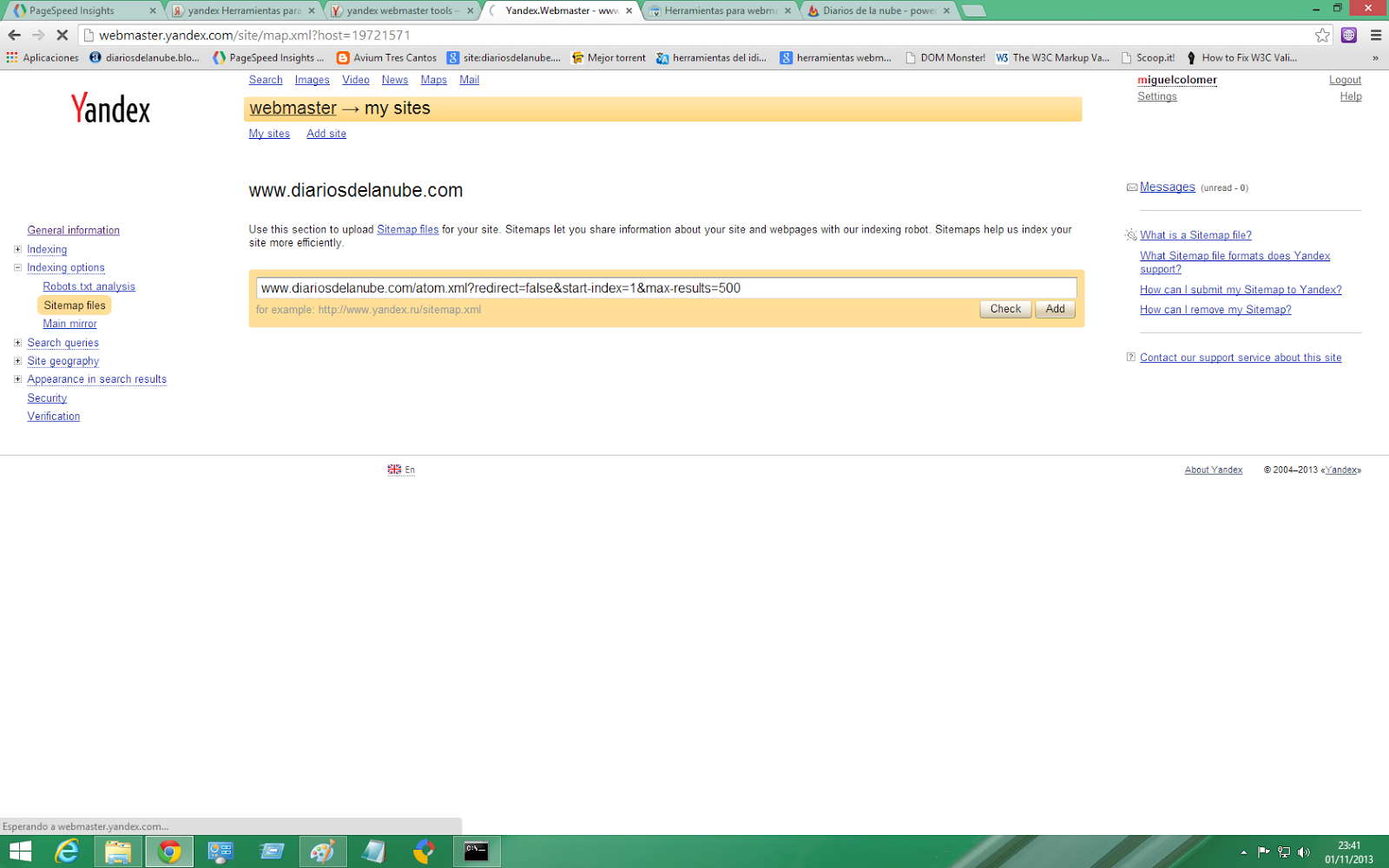Stop page loading with the X button
The image size is (1389, 868).
click(x=63, y=35)
